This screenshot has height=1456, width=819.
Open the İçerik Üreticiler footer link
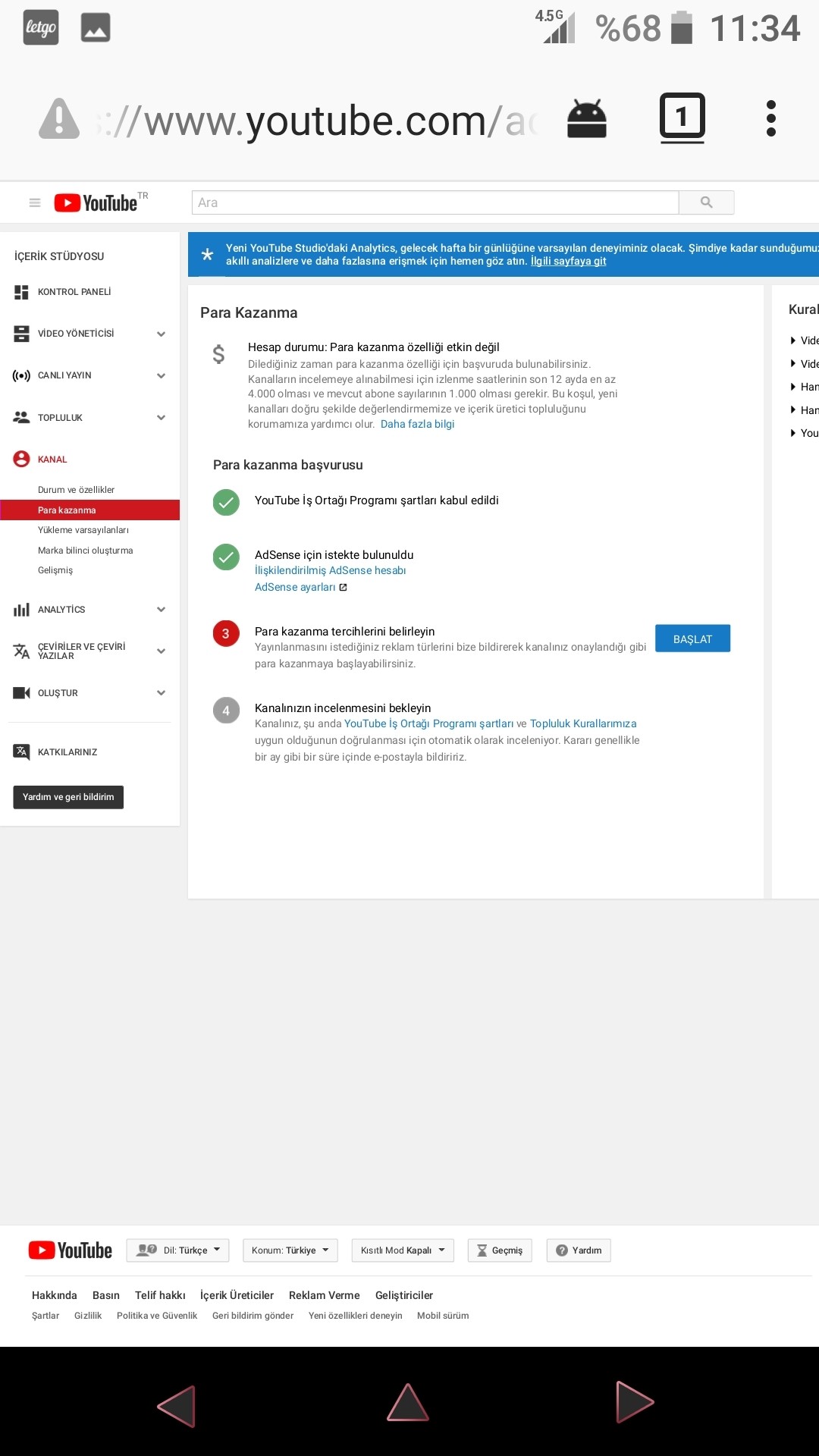pos(237,1295)
